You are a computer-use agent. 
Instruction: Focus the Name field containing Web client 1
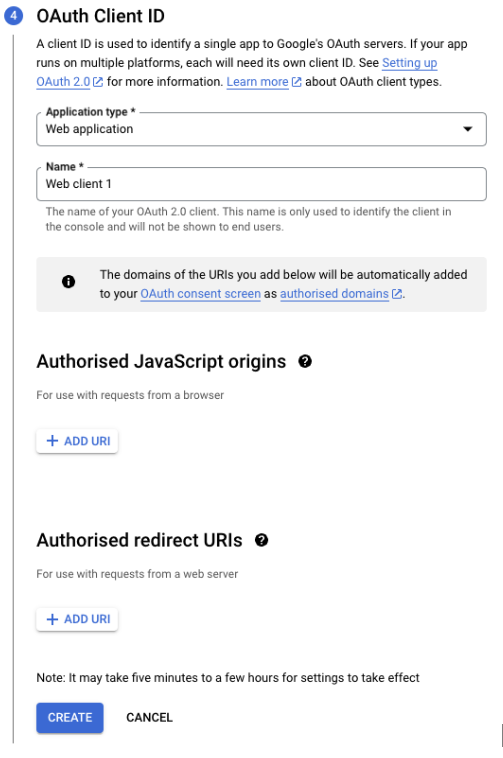(261, 184)
